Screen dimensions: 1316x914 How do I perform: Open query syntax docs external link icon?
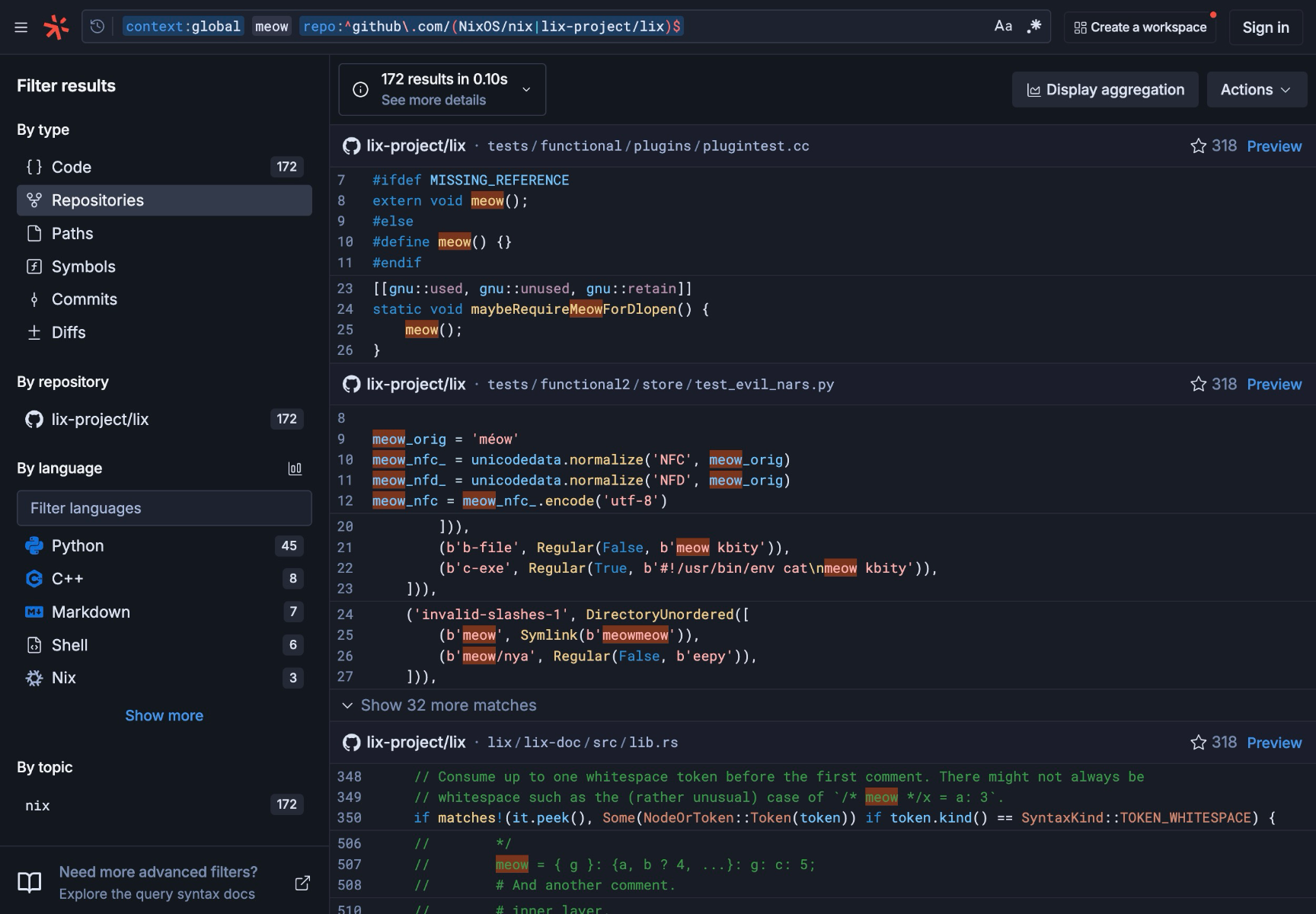302,883
